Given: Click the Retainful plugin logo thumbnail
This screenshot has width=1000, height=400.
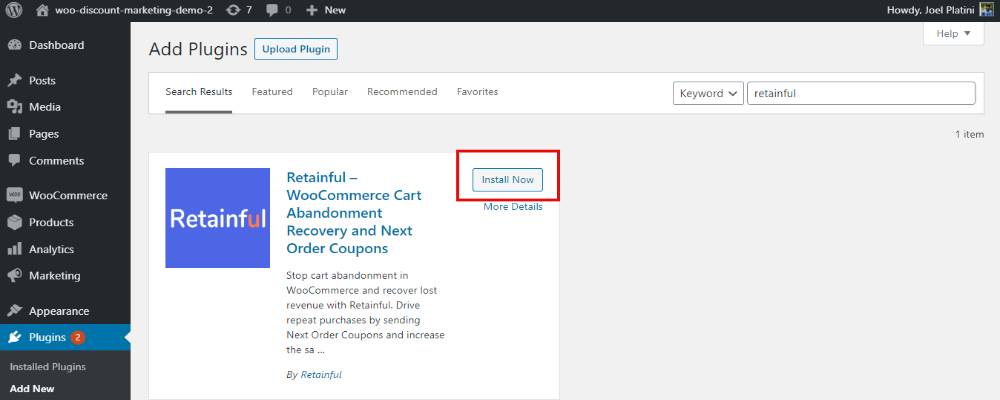Looking at the screenshot, I should click(217, 218).
